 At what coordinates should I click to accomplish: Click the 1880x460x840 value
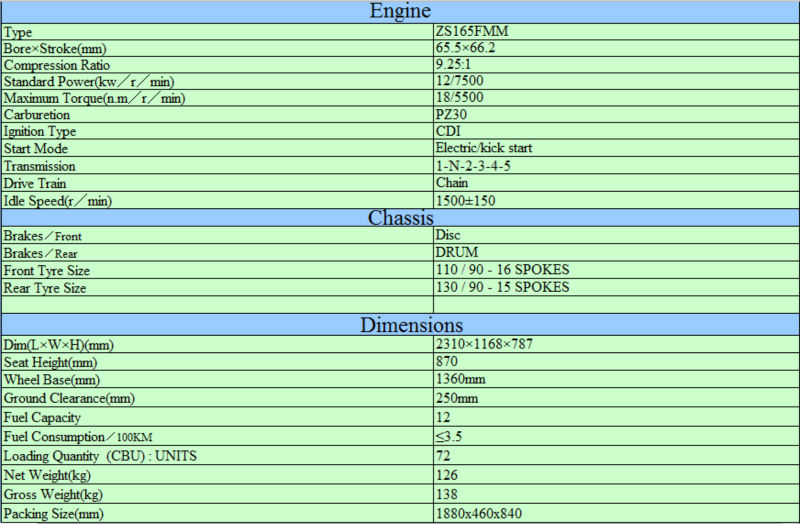click(479, 514)
